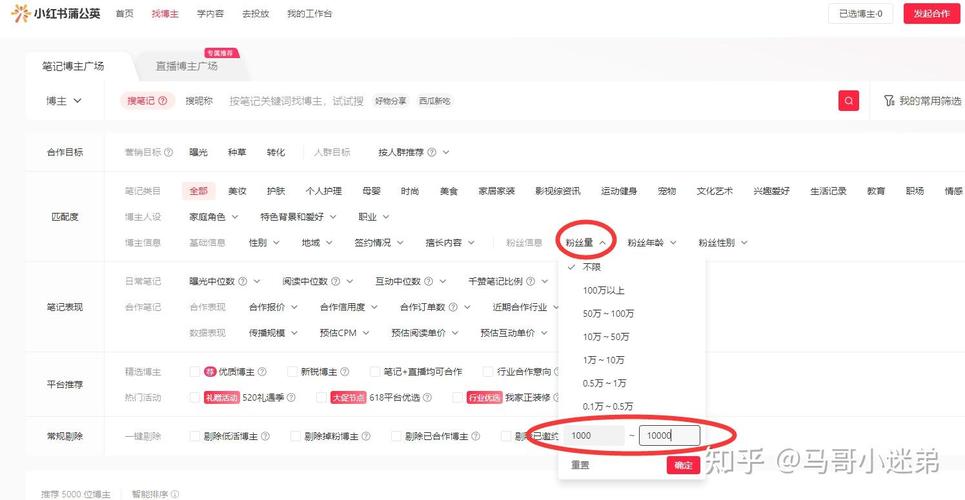Click help icon beside 千赞笔记比例
The image size is (965, 500).
coord(531,281)
